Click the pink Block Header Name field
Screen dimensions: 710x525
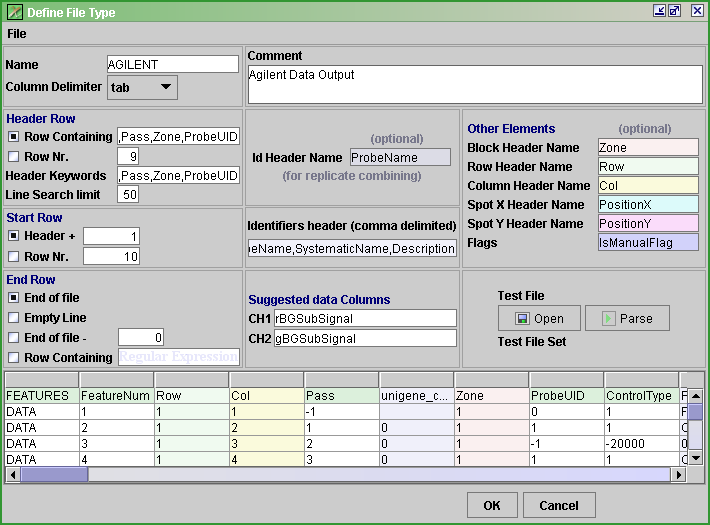(x=648, y=147)
